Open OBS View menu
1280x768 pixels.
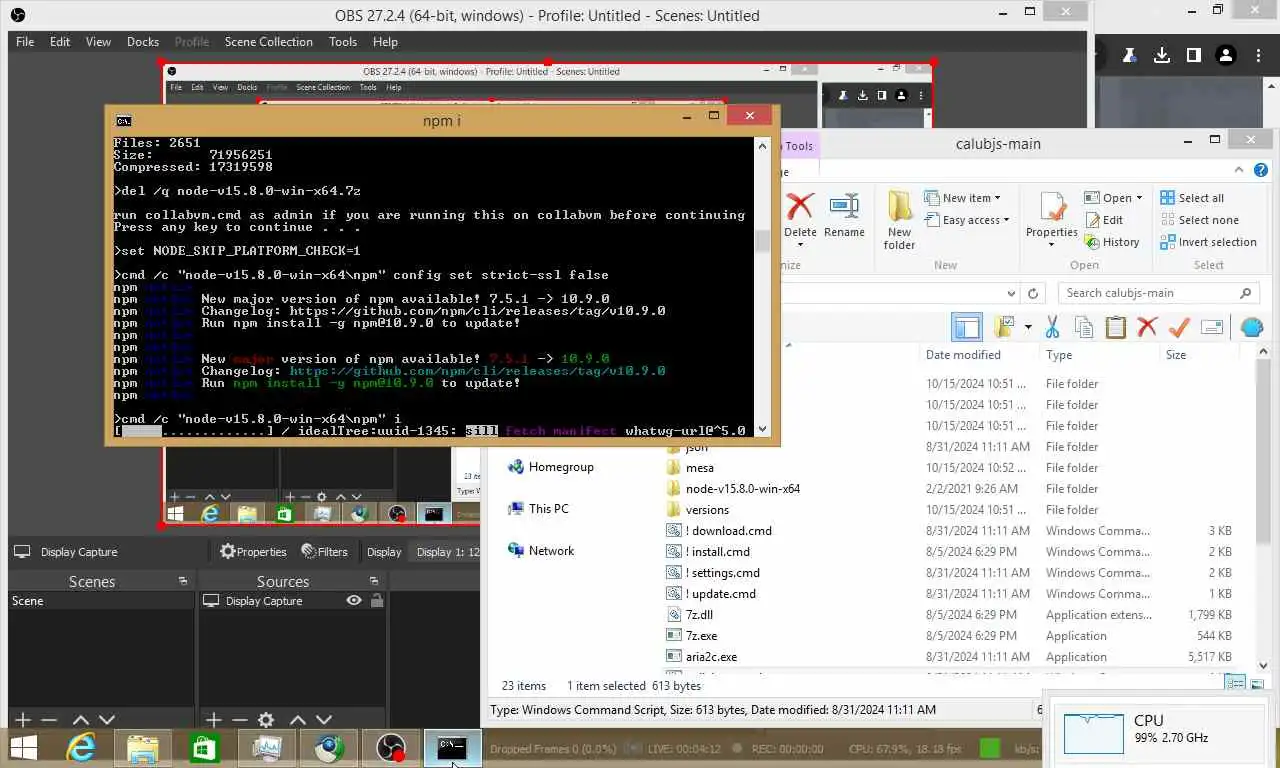pos(98,42)
